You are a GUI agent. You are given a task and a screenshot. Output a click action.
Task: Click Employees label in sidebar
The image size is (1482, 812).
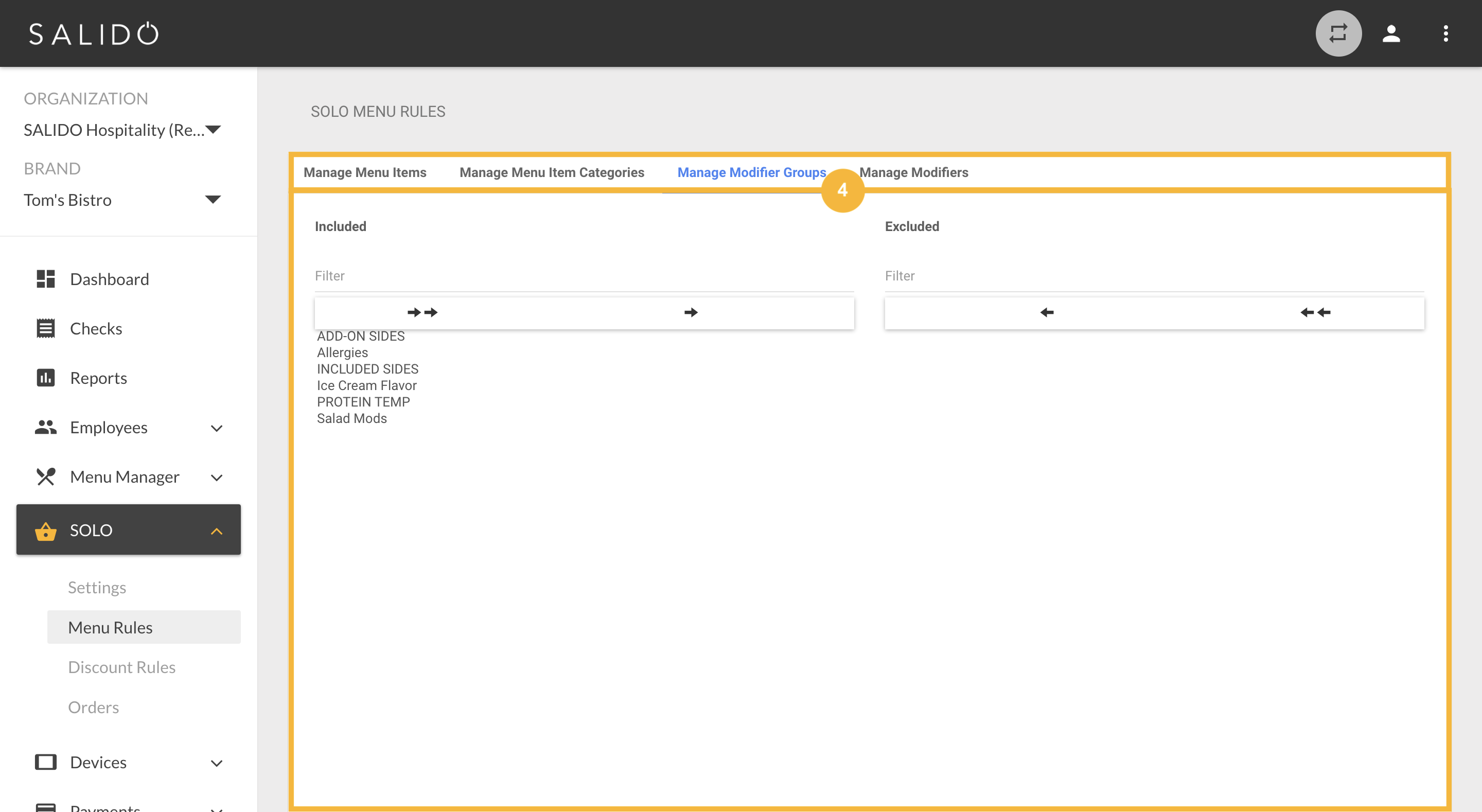tap(109, 428)
